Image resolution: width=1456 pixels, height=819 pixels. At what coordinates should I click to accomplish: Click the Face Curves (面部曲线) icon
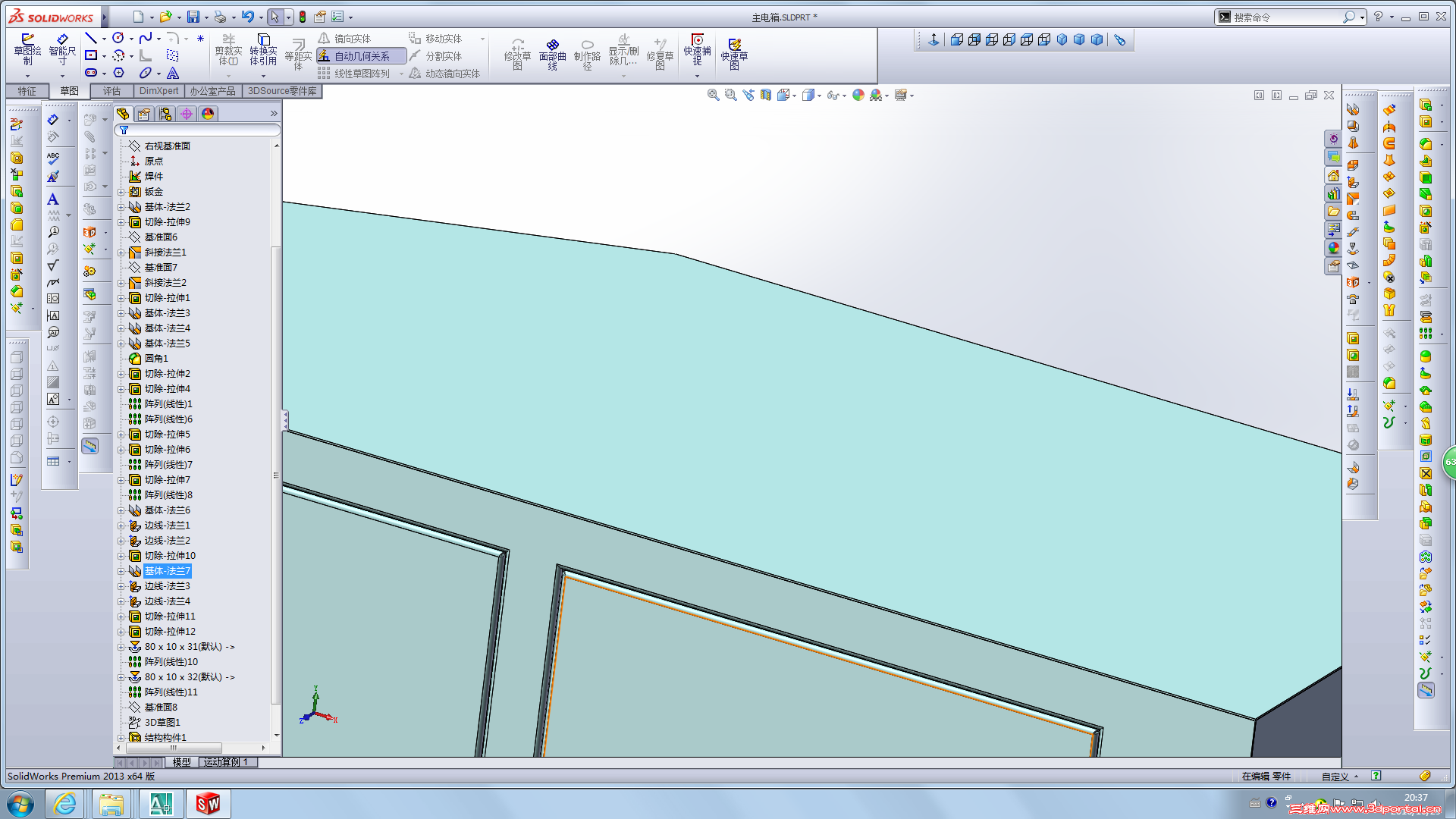tap(552, 53)
